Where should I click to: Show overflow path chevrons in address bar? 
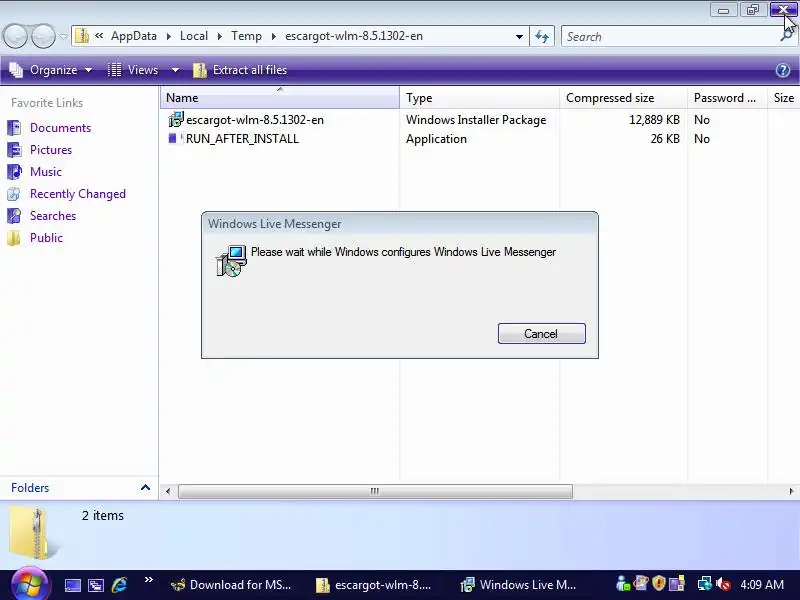pos(99,36)
